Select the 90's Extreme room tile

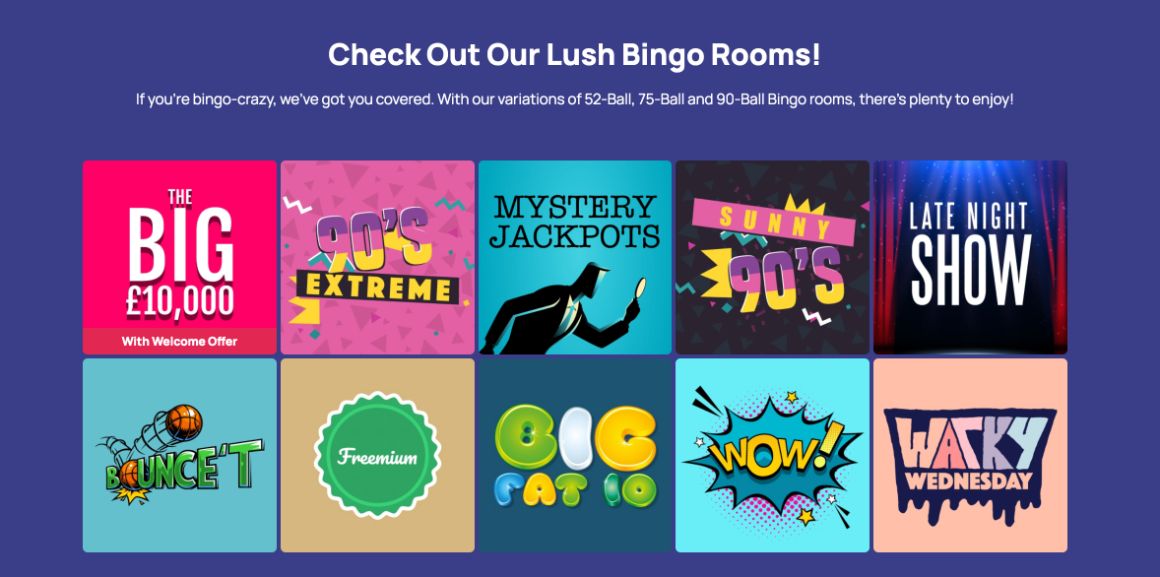377,257
